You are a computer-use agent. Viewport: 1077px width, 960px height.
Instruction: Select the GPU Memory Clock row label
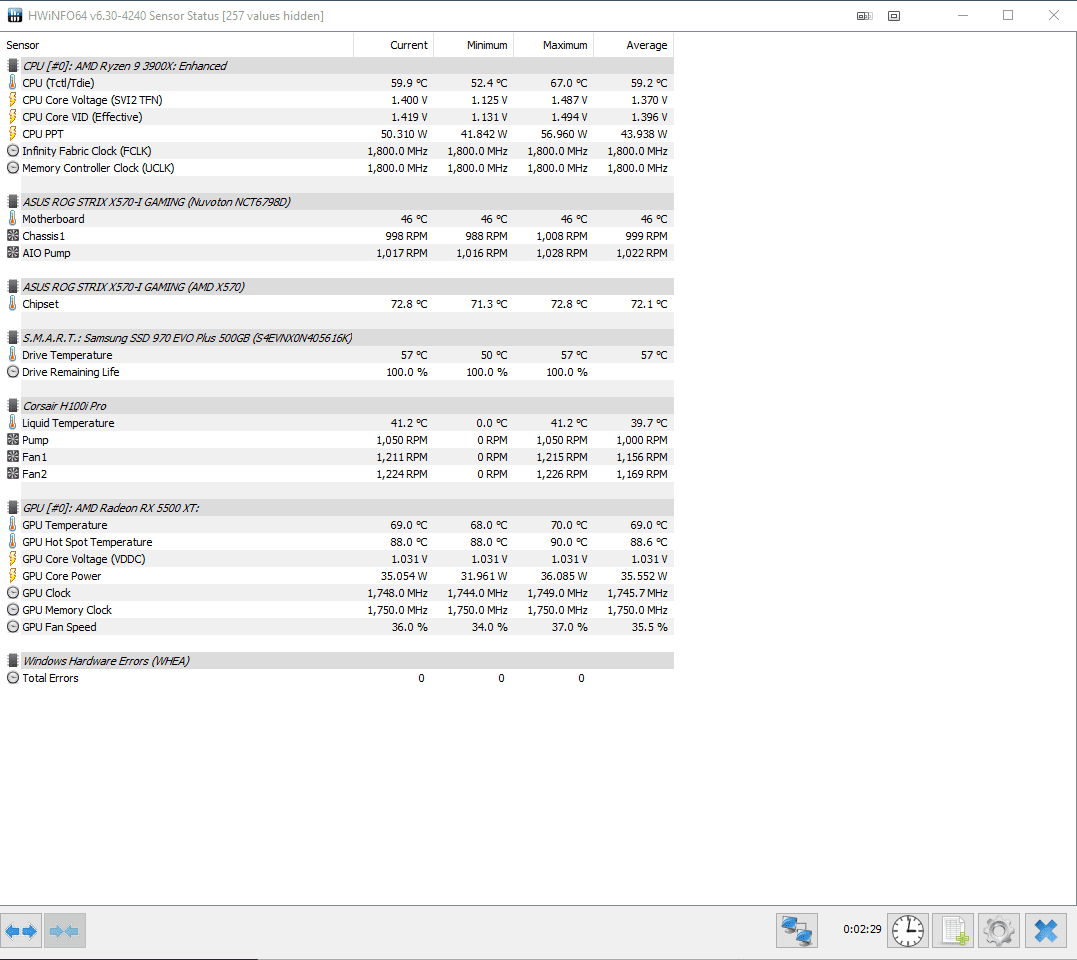67,610
